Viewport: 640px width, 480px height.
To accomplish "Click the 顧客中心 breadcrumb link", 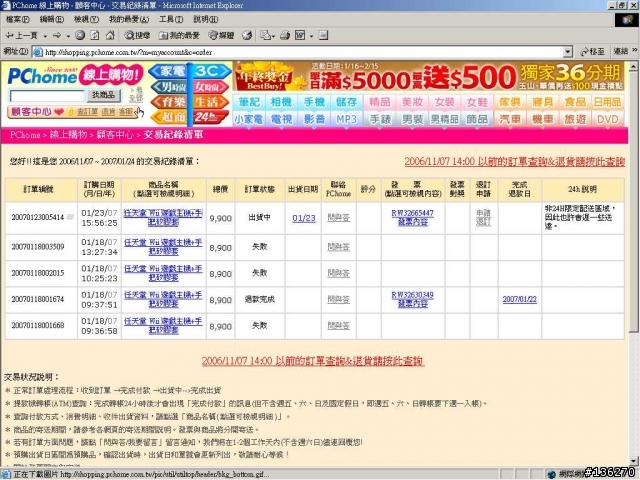I will coord(115,135).
